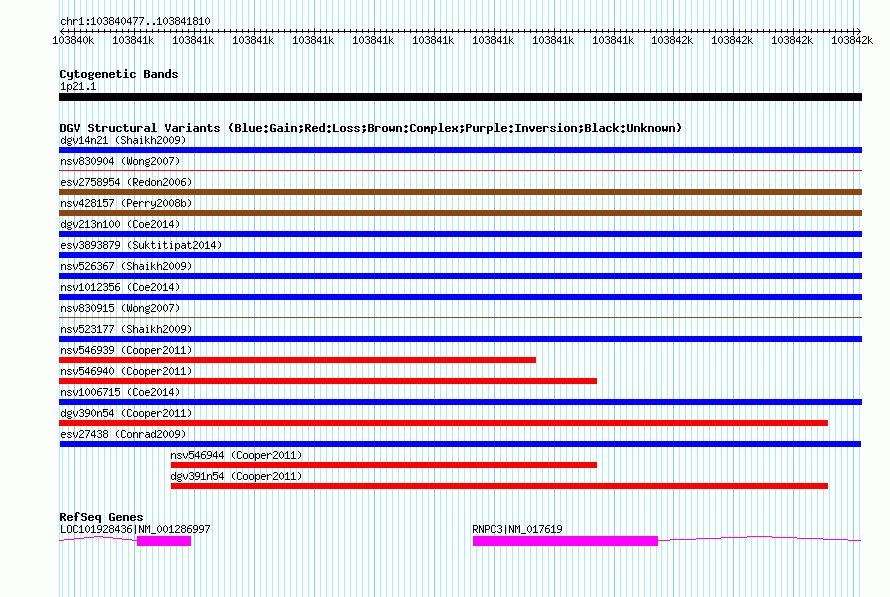Select the black 1p21.1 cytogenetic band bar

click(460, 97)
